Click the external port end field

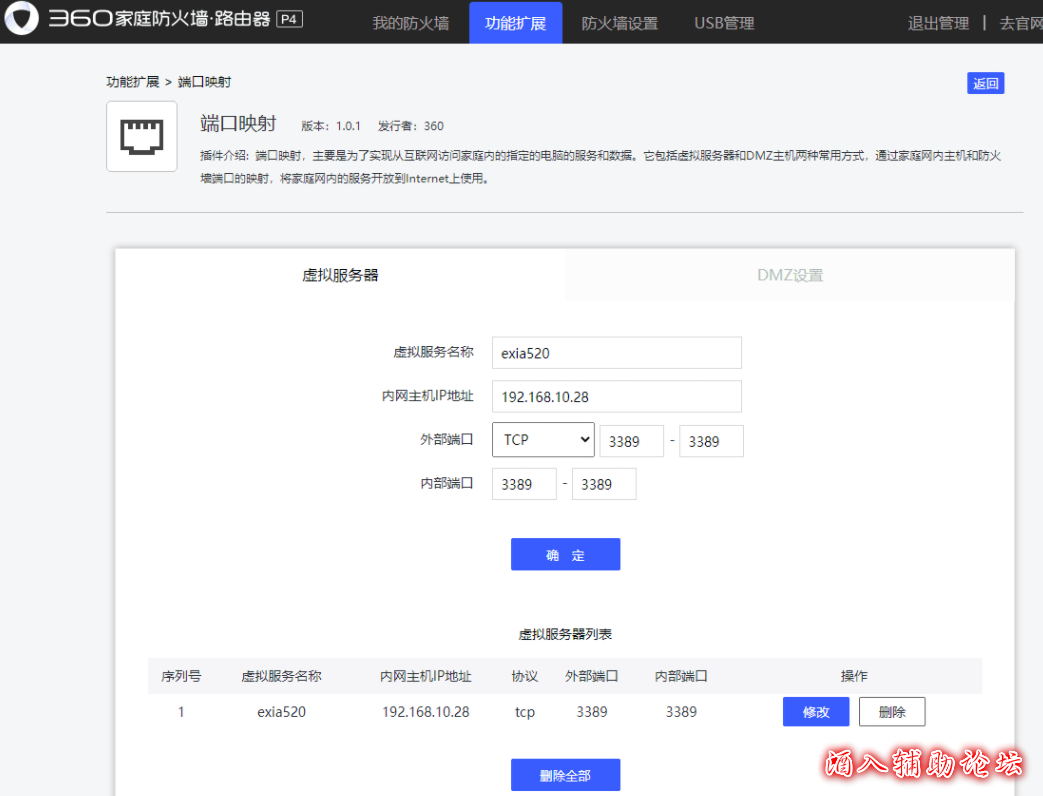(x=711, y=441)
